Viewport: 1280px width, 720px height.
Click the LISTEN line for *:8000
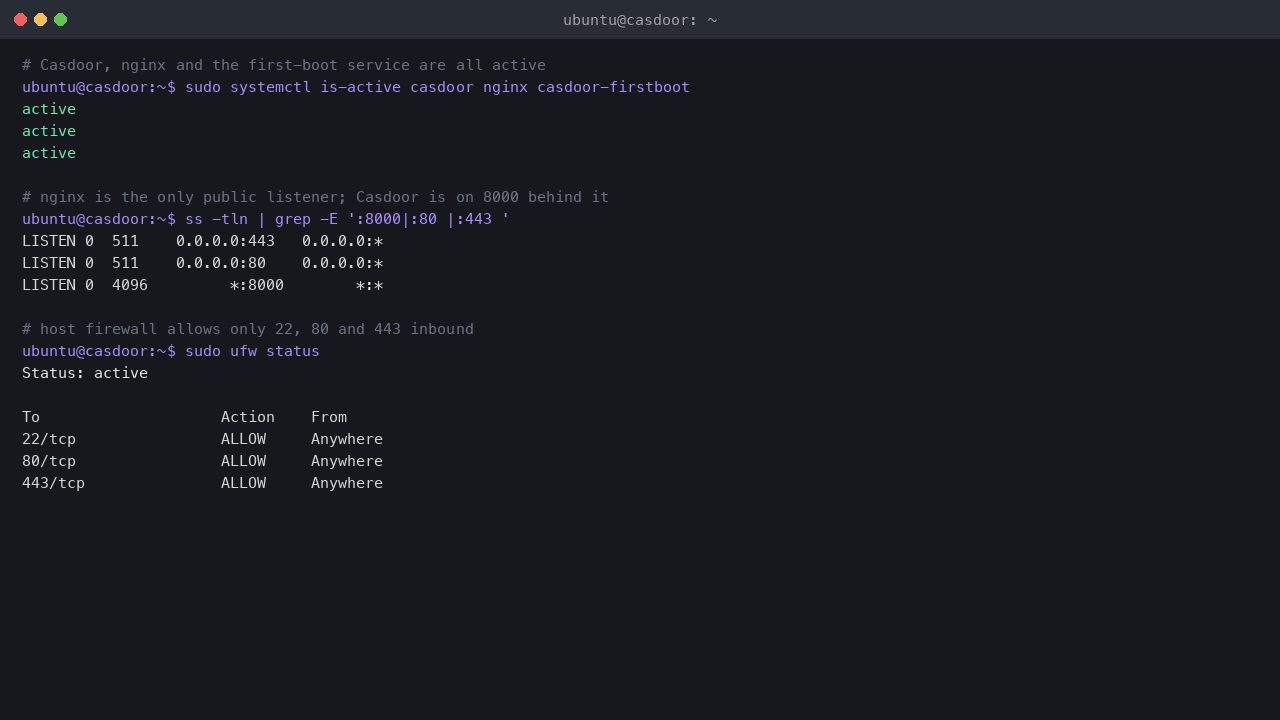203,285
